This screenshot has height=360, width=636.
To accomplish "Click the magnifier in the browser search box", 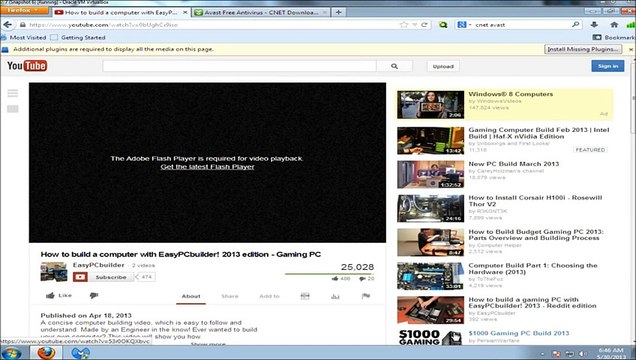I will click(x=576, y=25).
